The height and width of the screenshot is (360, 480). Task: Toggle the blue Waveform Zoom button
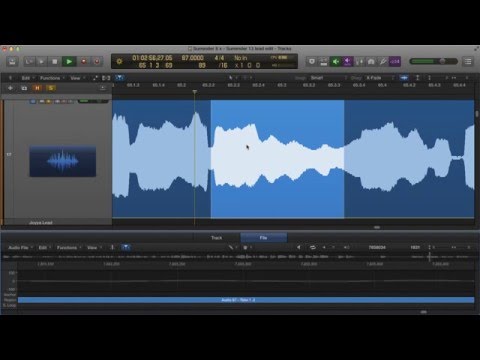[404, 78]
